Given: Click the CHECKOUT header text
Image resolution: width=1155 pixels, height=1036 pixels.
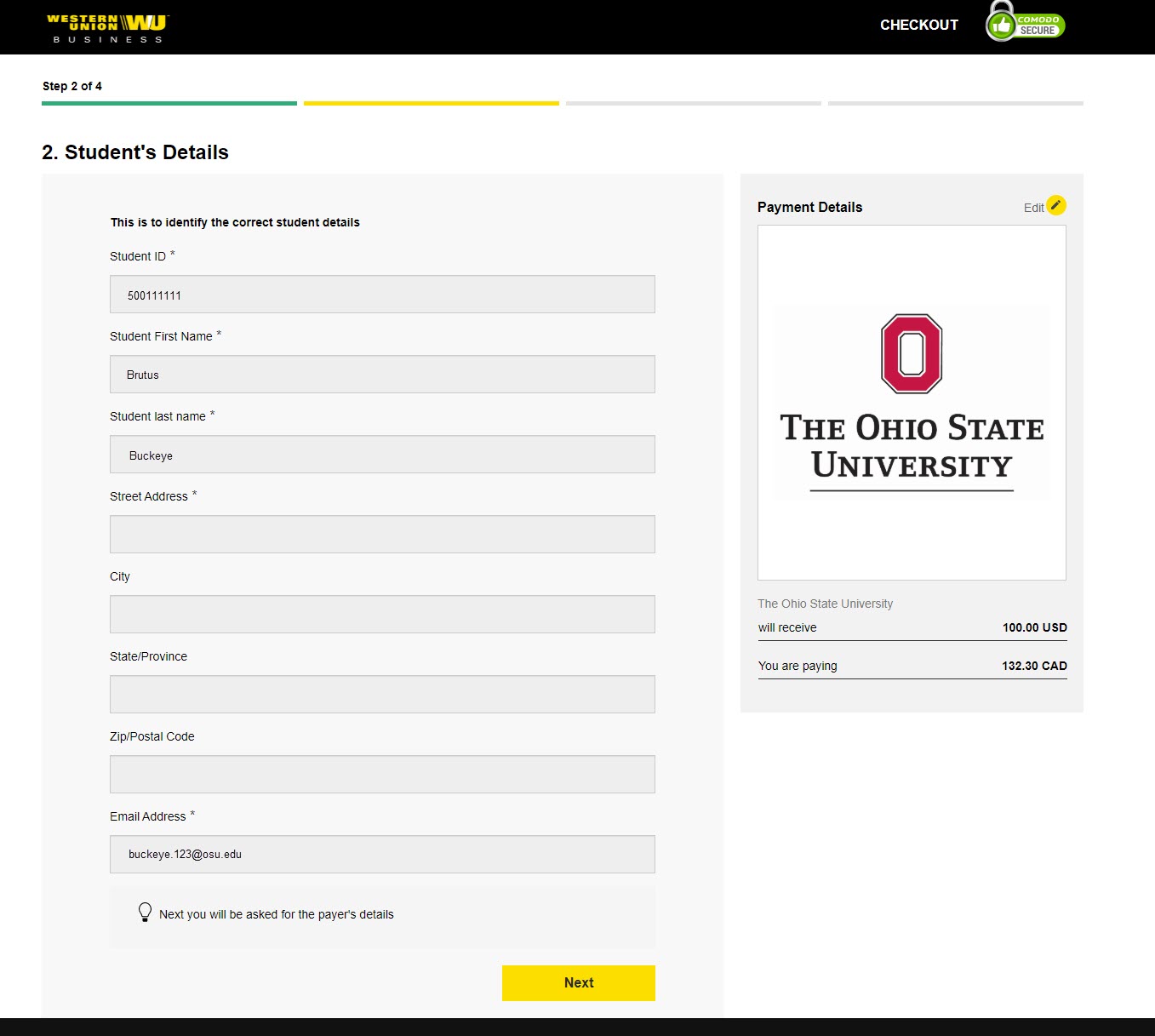Looking at the screenshot, I should 919,25.
